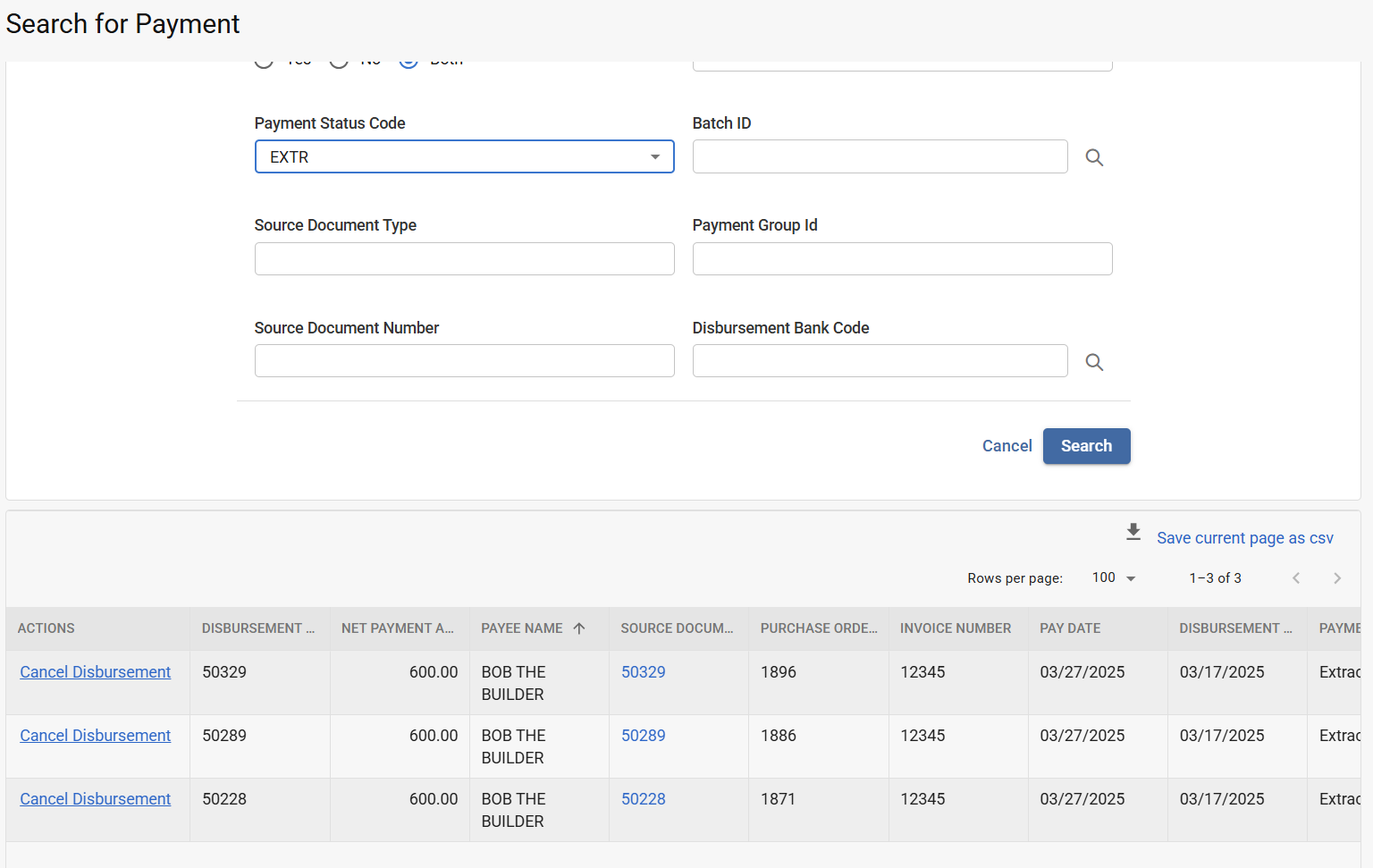The height and width of the screenshot is (868, 1373).
Task: Sort by the Pay Date column header
Action: pos(1070,628)
